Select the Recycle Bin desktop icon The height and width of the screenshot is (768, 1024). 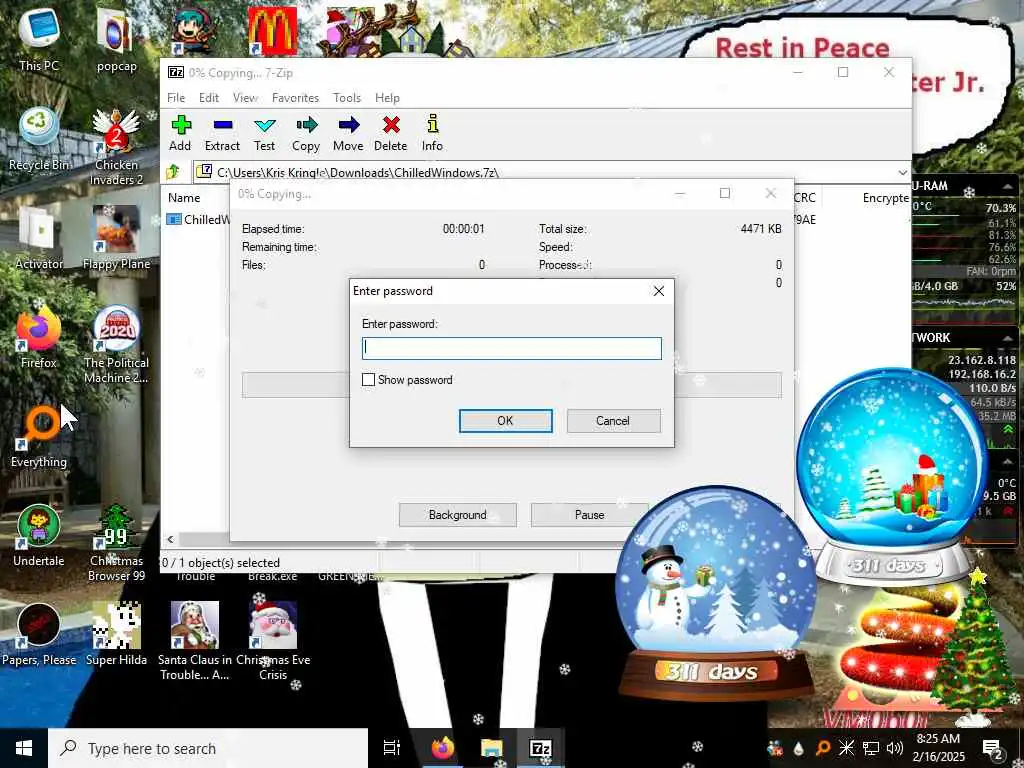pyautogui.click(x=39, y=138)
